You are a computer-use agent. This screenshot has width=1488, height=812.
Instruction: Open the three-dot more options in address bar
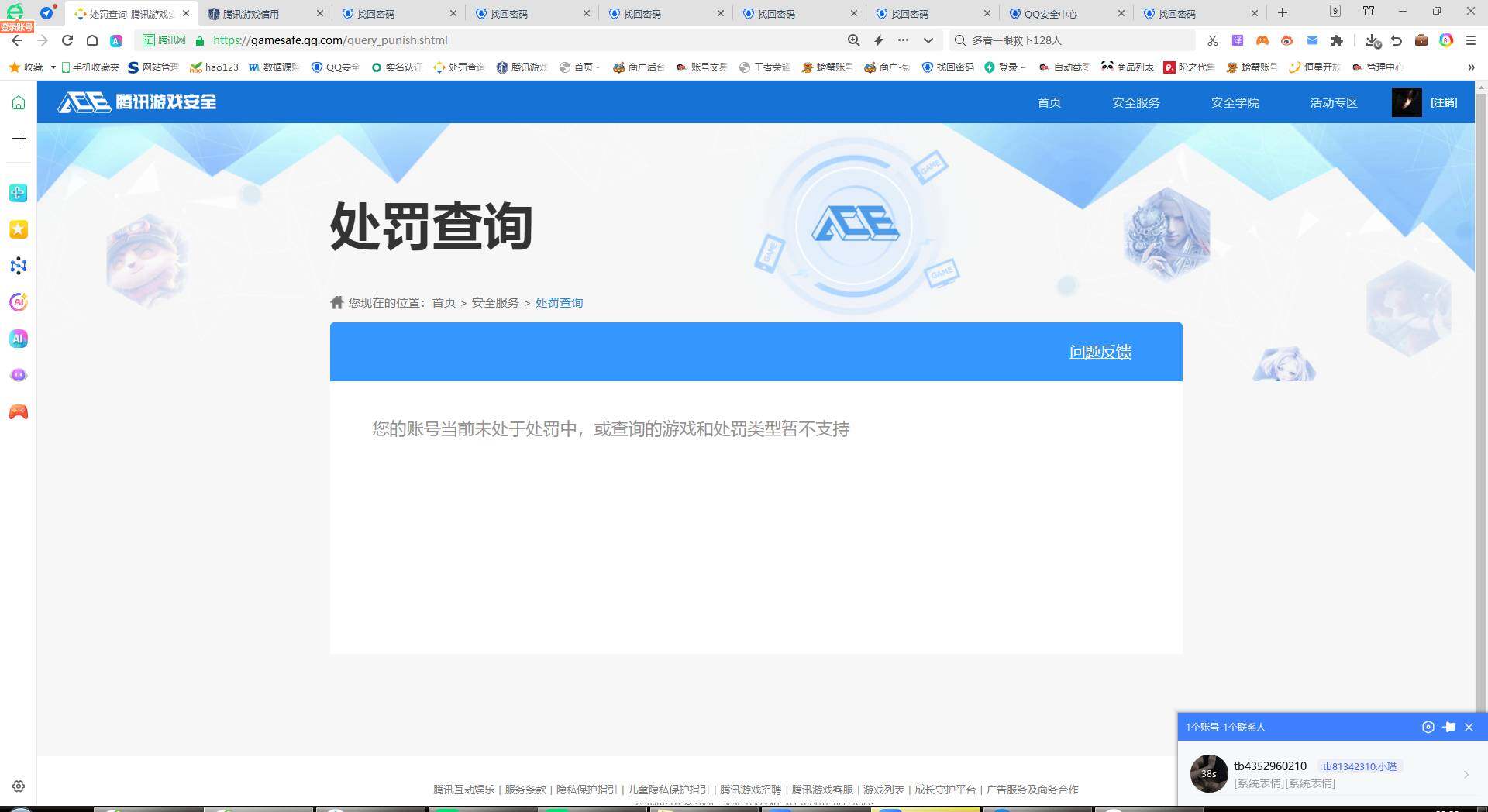903,40
